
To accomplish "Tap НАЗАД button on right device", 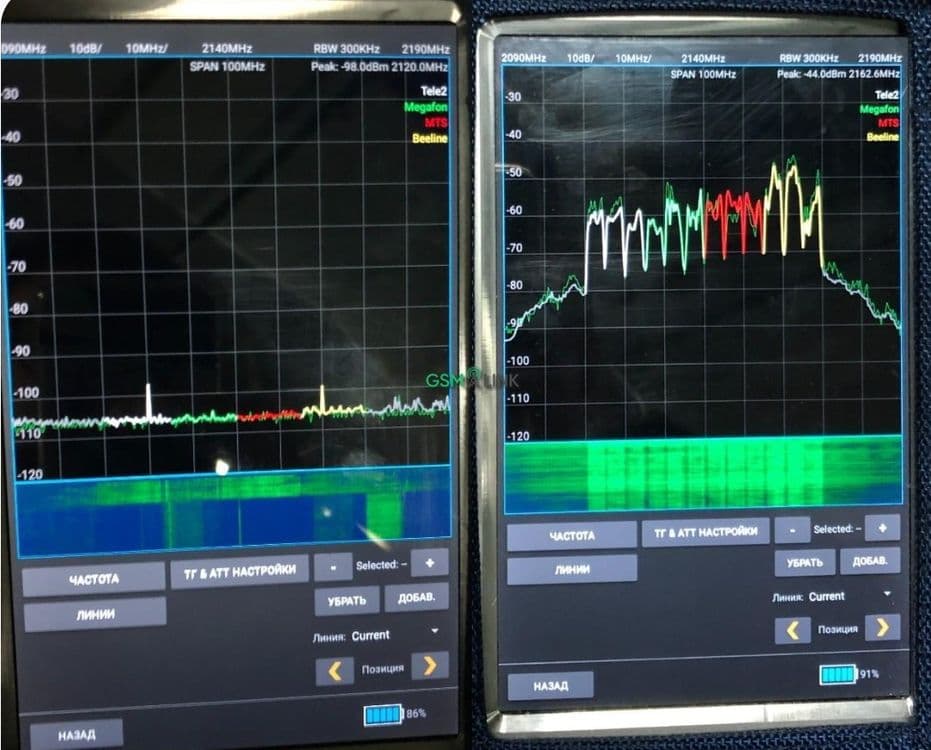I will pyautogui.click(x=550, y=686).
